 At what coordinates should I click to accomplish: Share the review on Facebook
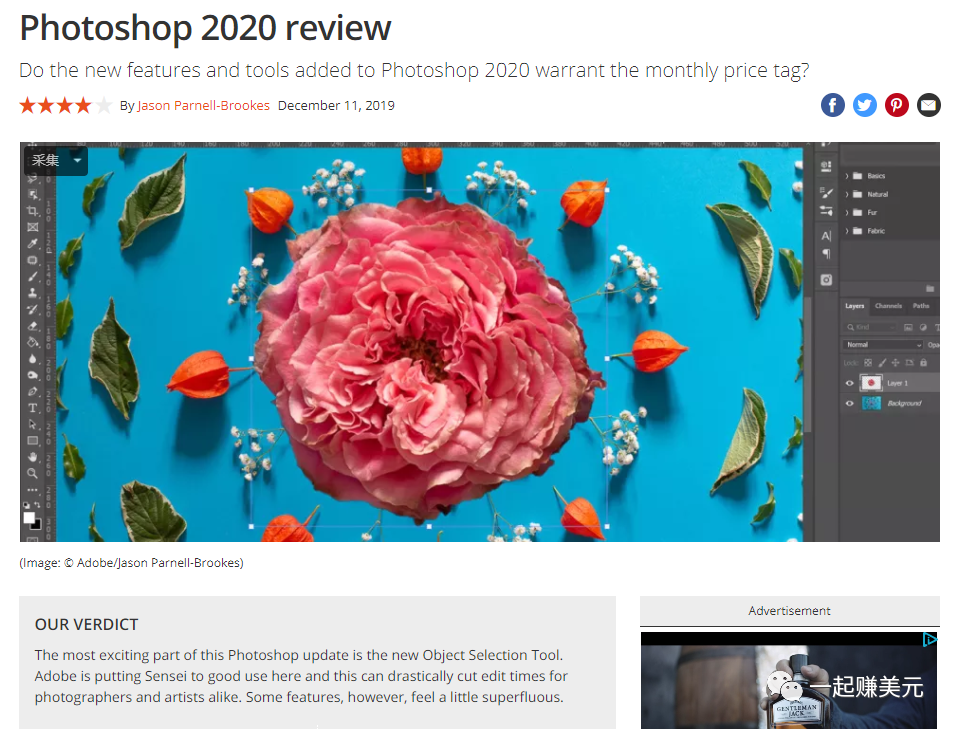[833, 105]
